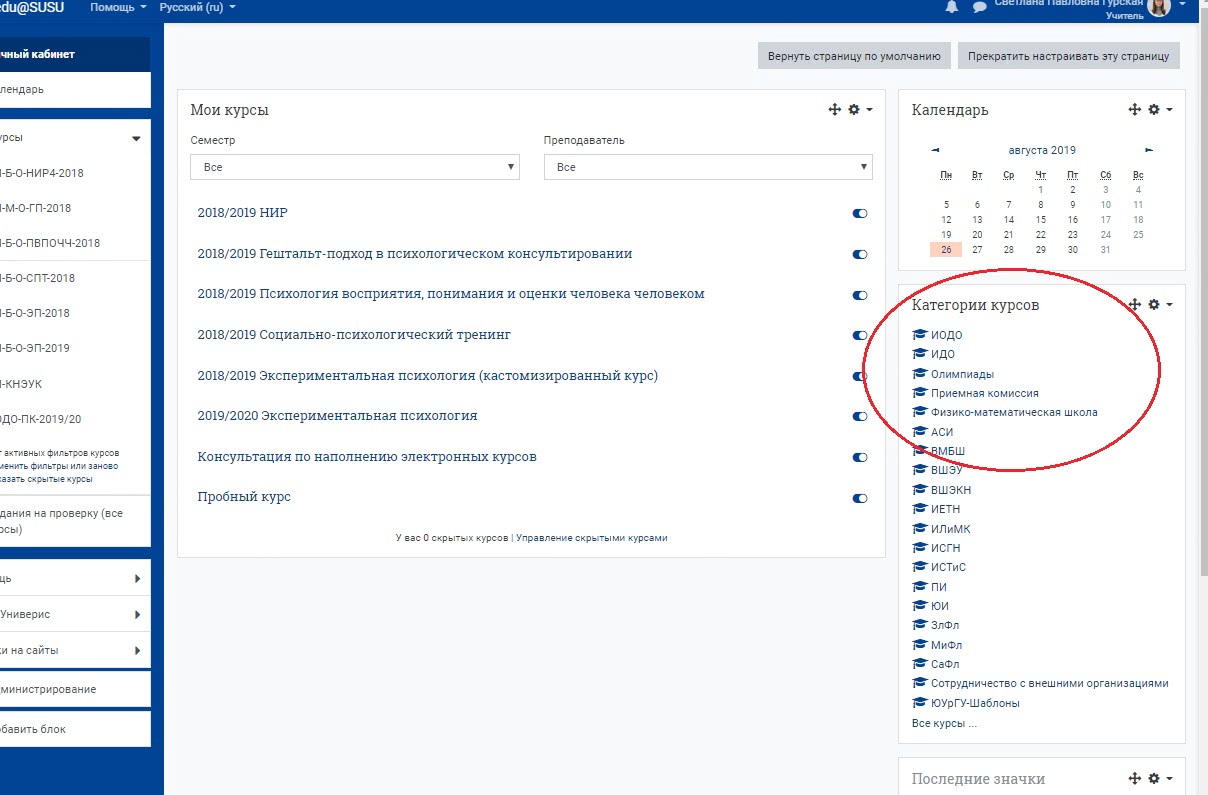
Task: Toggle the Пробный курс switch
Action: coord(859,498)
